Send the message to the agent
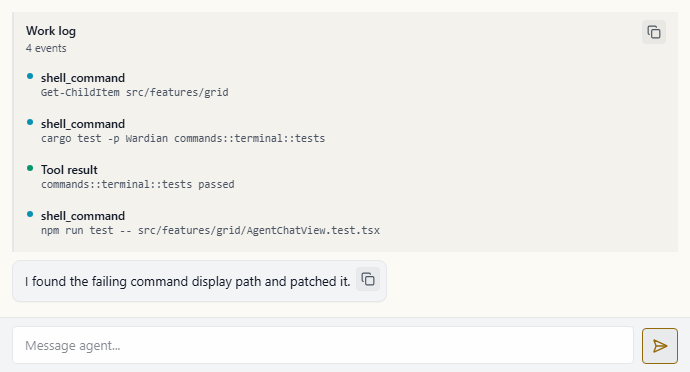 [660, 346]
